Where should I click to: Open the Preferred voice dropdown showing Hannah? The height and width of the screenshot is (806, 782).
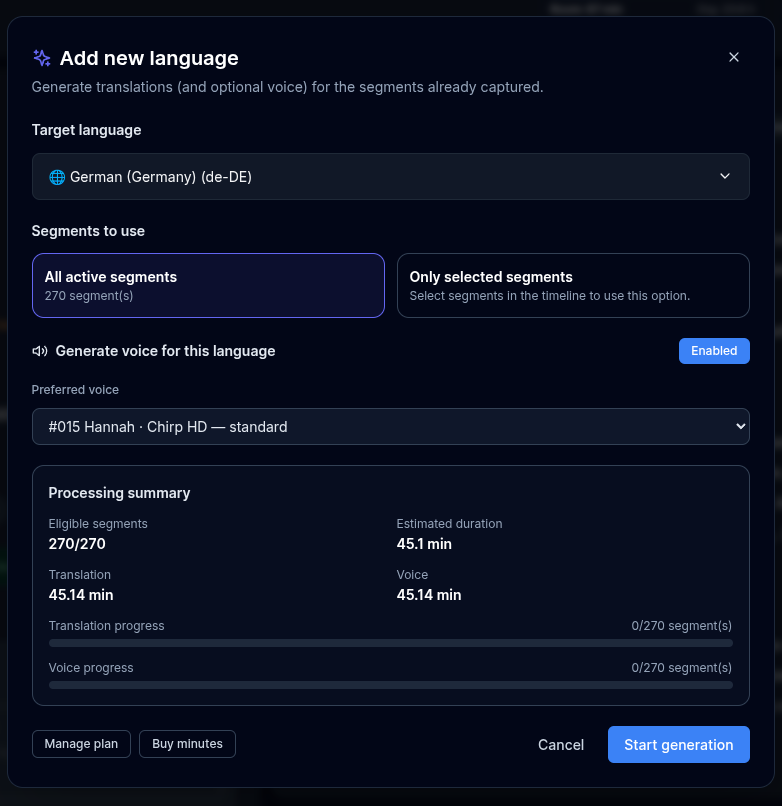tap(390, 427)
